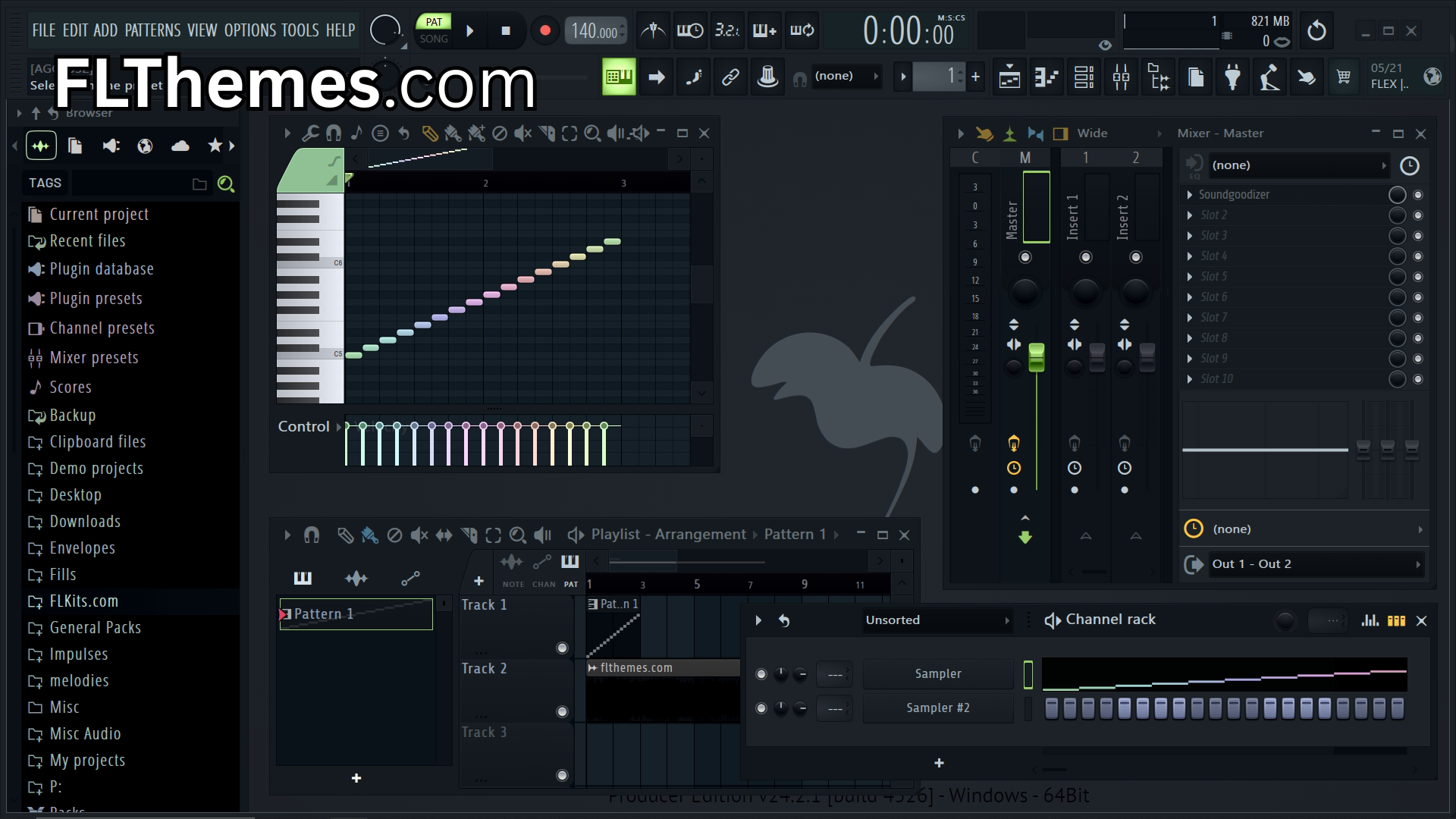The width and height of the screenshot is (1456, 819).
Task: Open the Mixer from toolbar
Action: tap(1121, 77)
